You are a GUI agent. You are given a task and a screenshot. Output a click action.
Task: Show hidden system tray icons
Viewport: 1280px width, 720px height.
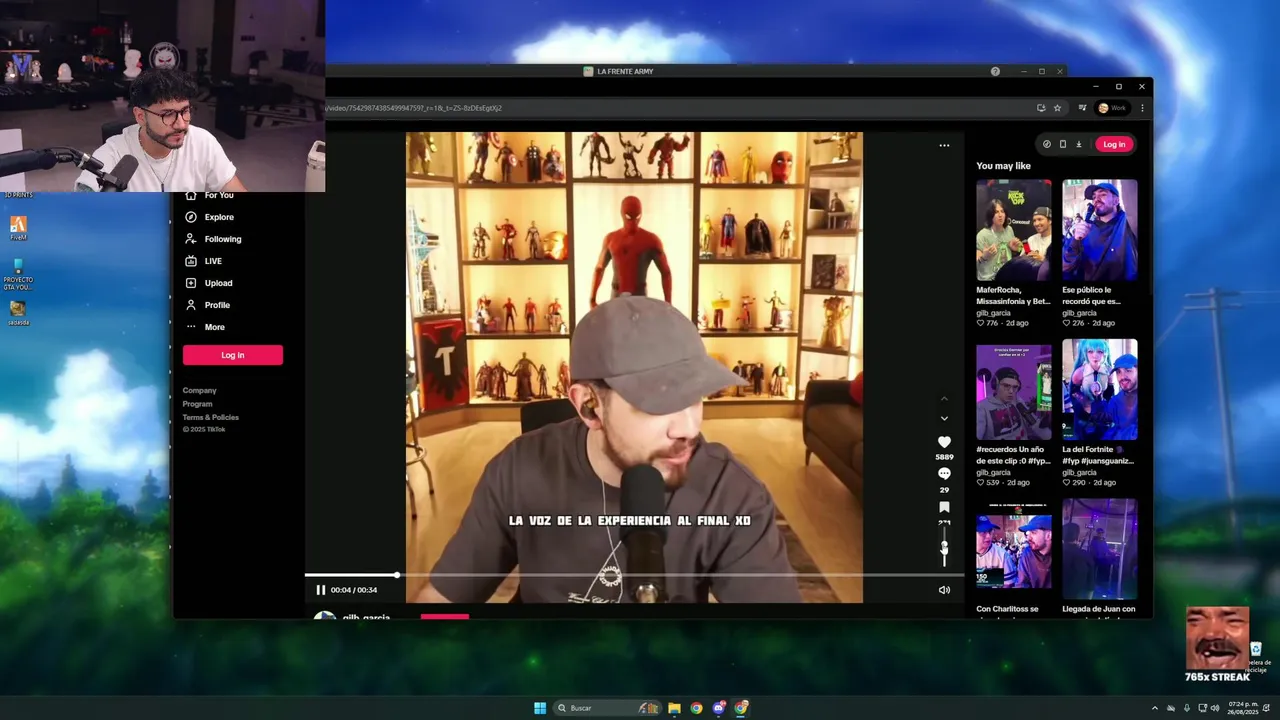[1155, 708]
